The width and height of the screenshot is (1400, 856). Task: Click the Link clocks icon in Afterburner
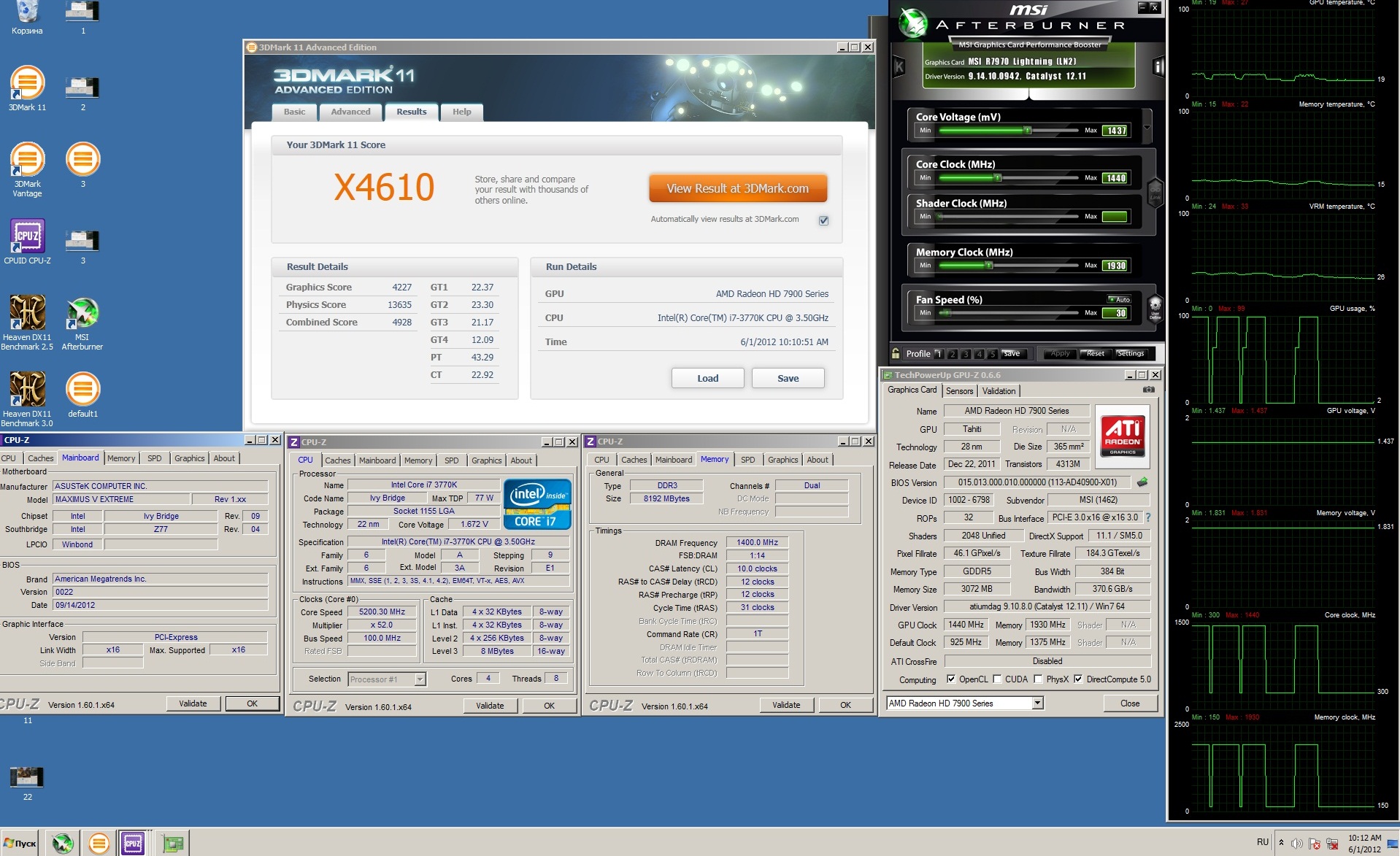click(1155, 192)
